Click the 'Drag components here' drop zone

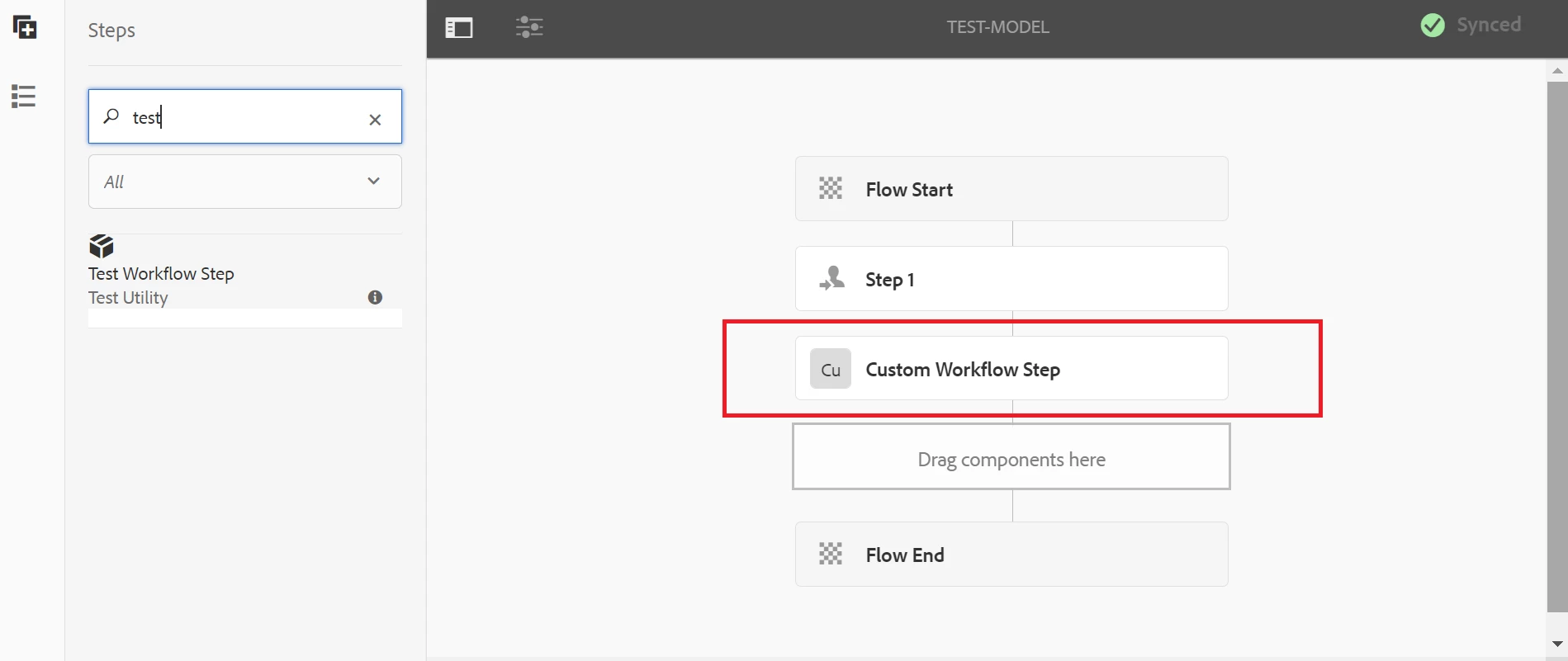coord(1011,456)
